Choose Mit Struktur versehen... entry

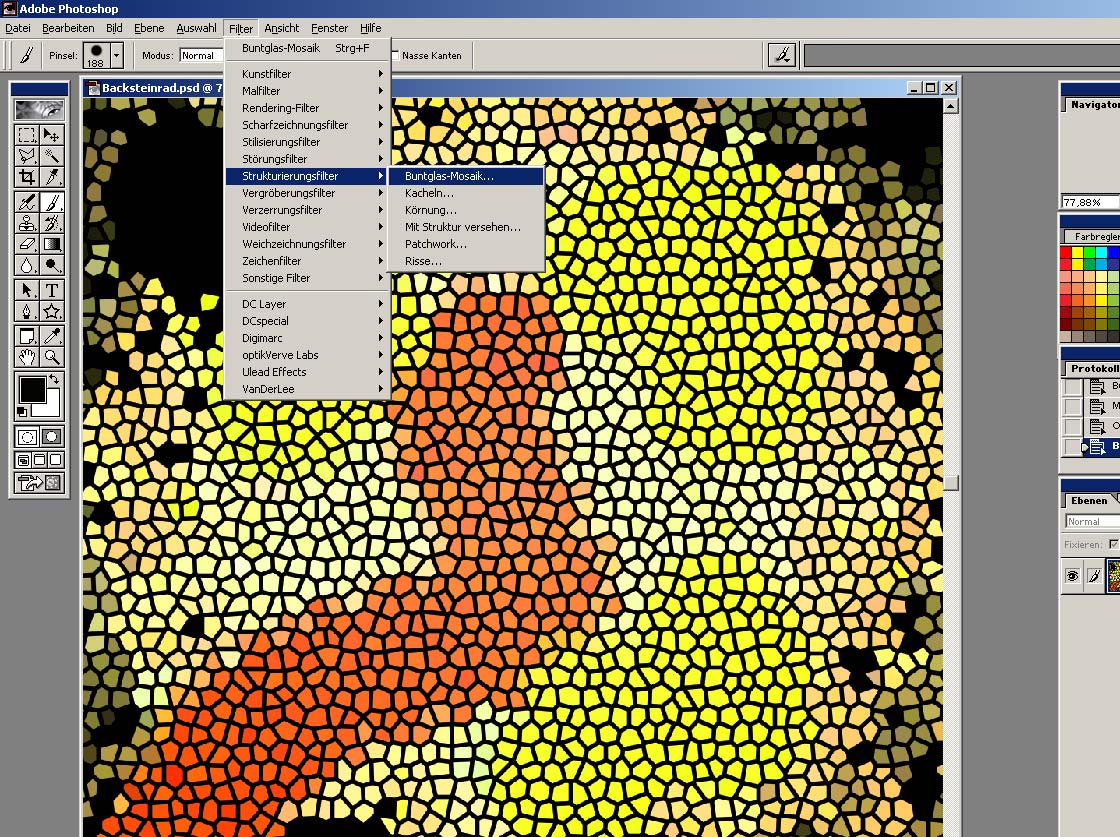click(x=466, y=227)
